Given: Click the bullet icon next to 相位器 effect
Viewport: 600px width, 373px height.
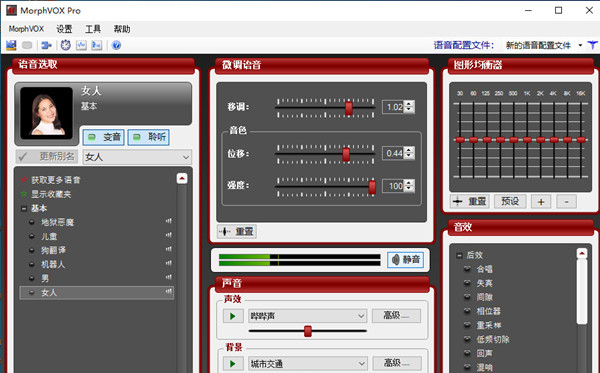Looking at the screenshot, I should (x=467, y=311).
